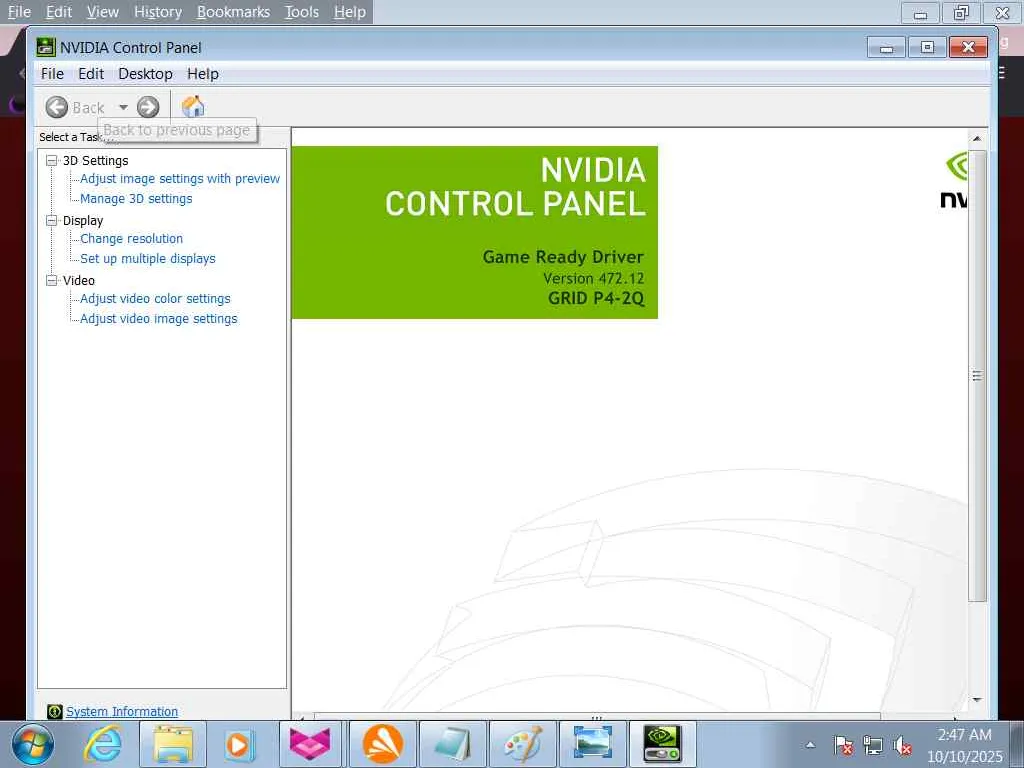This screenshot has width=1024, height=768.
Task: Click the muted volume tray icon
Action: point(902,745)
